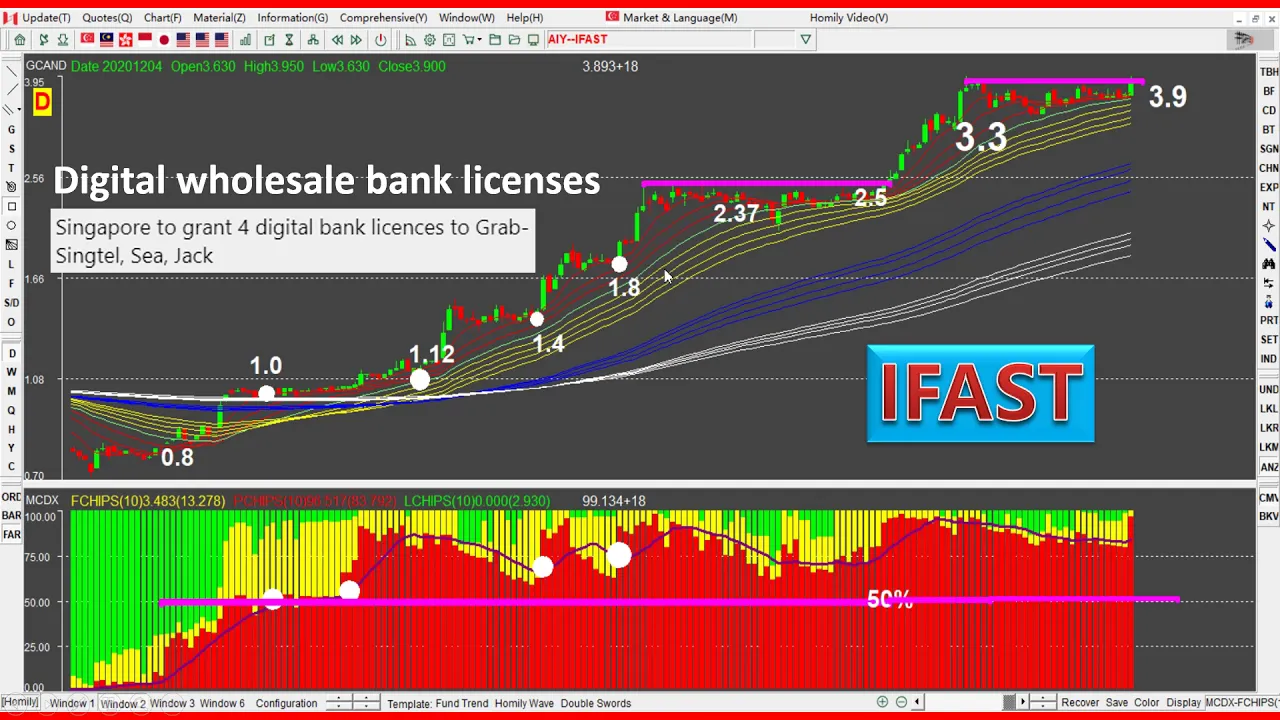Screen dimensions: 1280x720
Task: Apply the Fund Trend template
Action: 462,703
